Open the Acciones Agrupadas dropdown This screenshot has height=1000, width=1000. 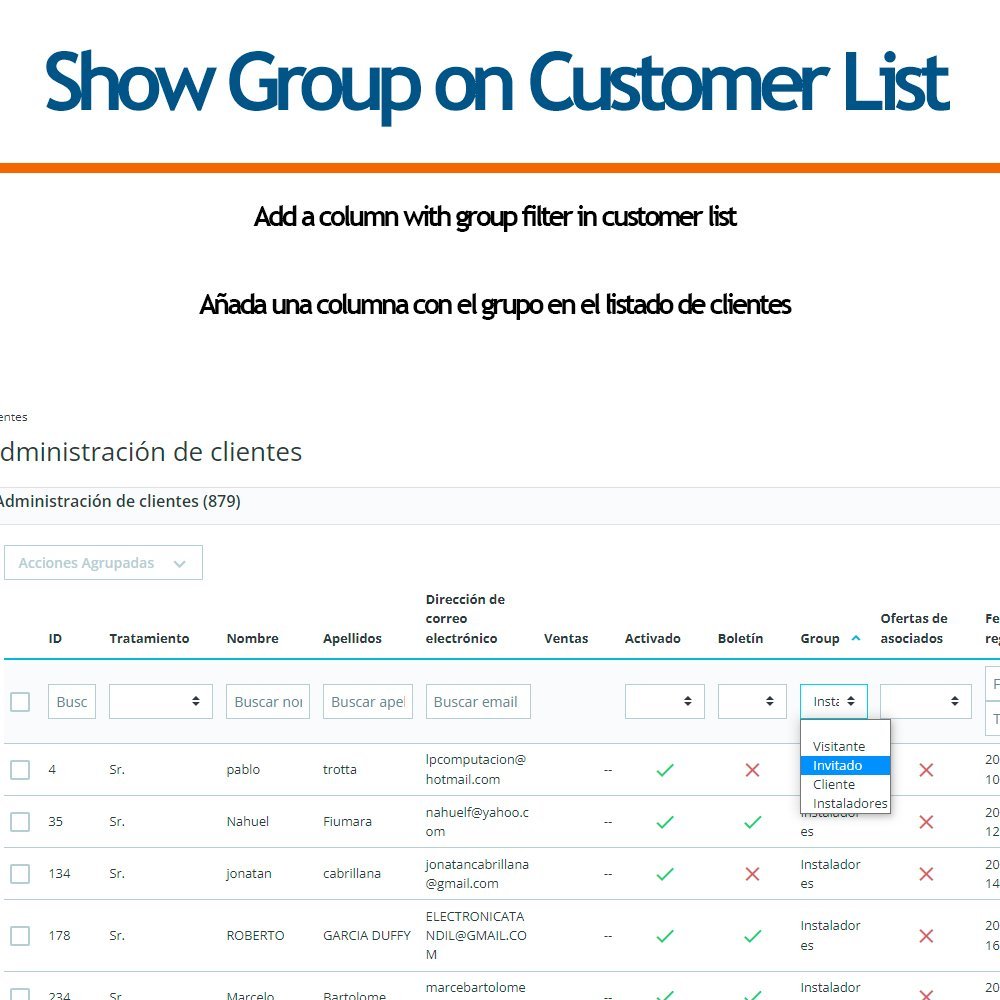[103, 562]
